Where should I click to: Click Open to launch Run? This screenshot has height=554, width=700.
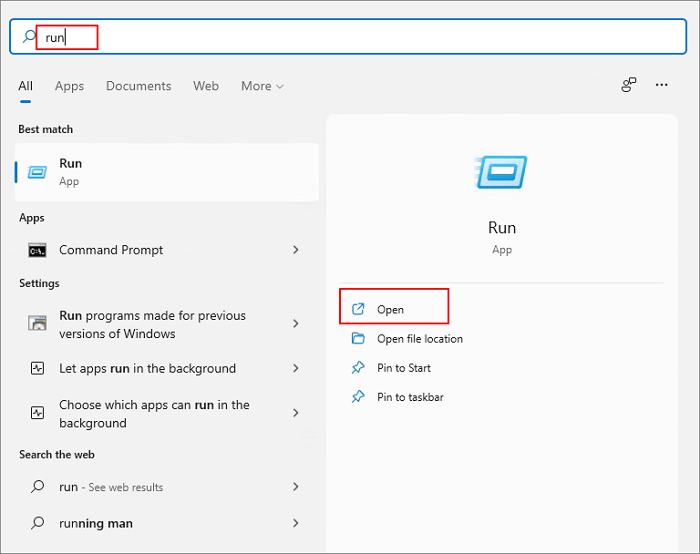(x=390, y=310)
